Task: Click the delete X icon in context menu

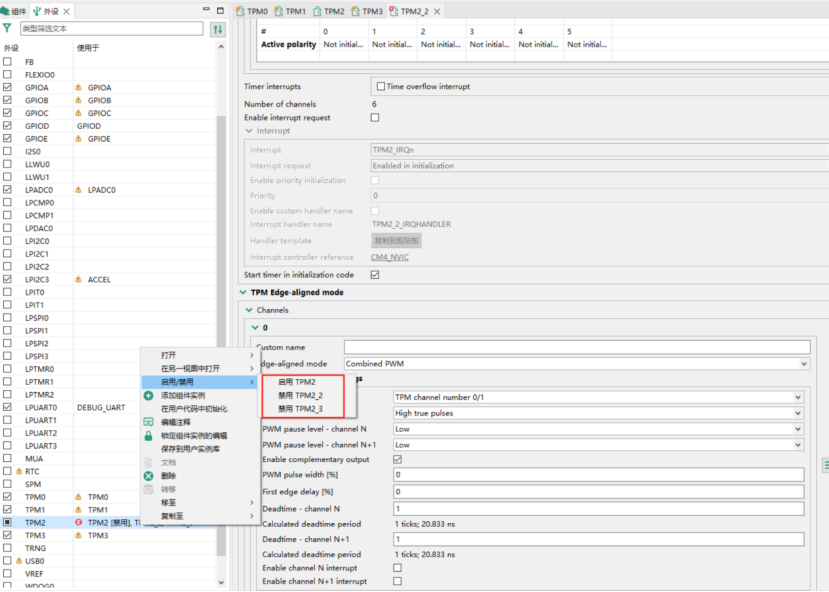Action: [148, 476]
